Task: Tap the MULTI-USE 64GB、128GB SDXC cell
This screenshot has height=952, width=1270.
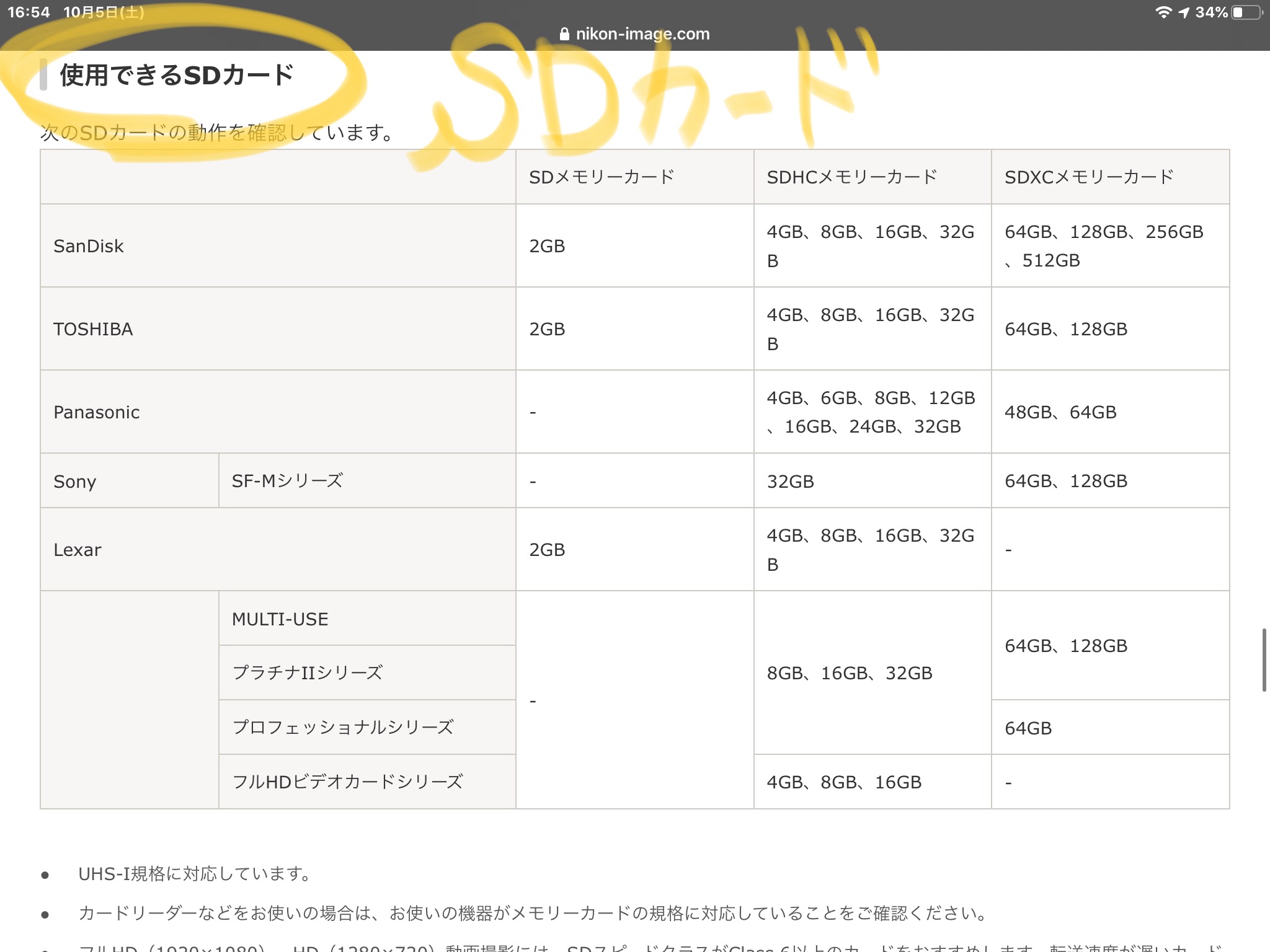Action: click(x=1111, y=645)
